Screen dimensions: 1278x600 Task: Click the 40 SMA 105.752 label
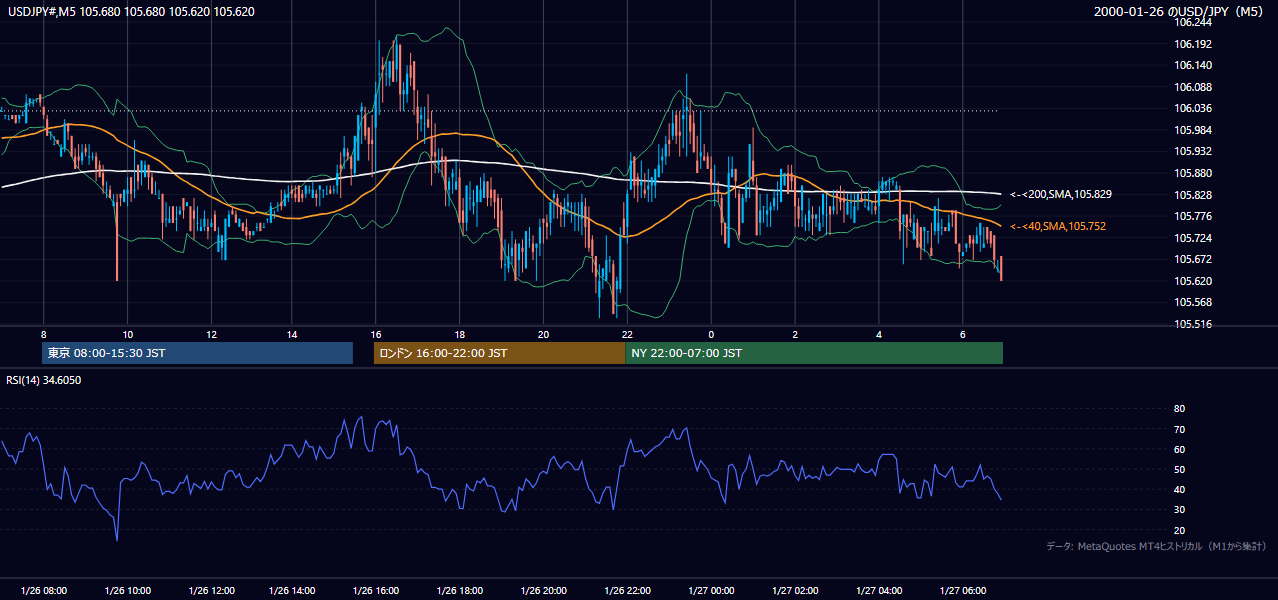[1058, 227]
